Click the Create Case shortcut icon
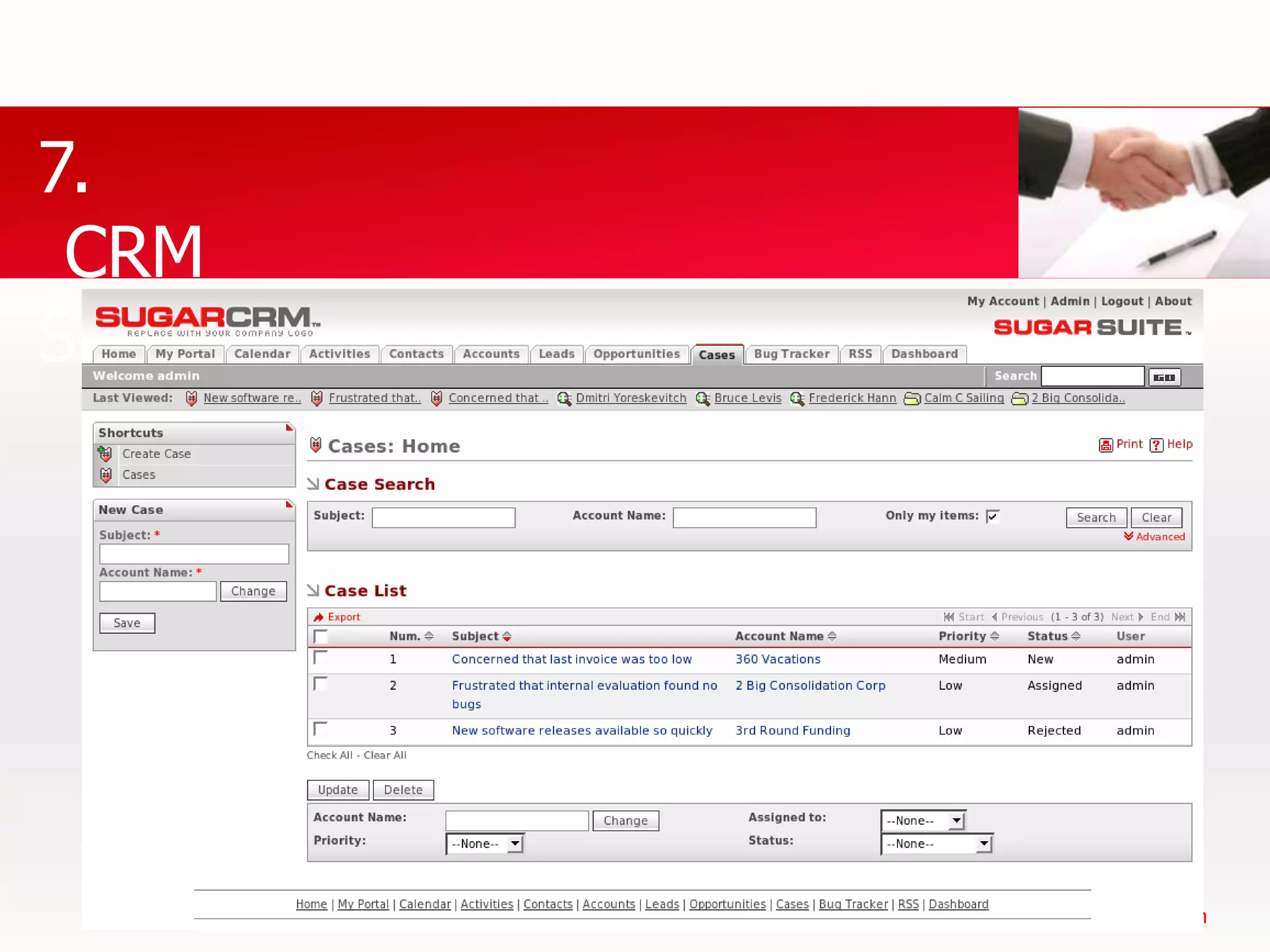Image resolution: width=1270 pixels, height=952 pixels. [105, 454]
